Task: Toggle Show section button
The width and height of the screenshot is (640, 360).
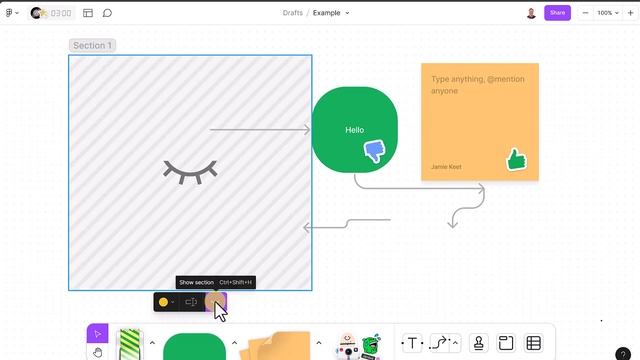Action: coord(216,302)
